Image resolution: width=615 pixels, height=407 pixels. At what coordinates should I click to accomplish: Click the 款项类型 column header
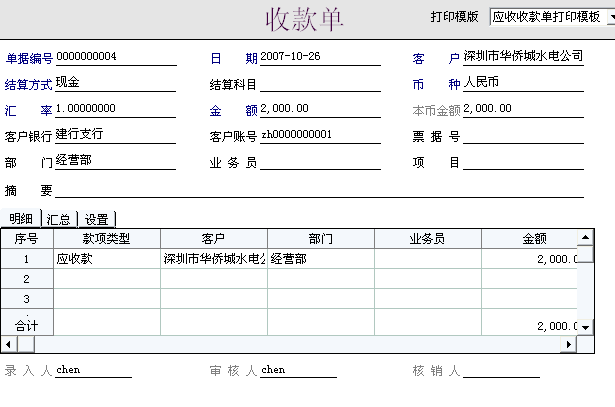107,238
